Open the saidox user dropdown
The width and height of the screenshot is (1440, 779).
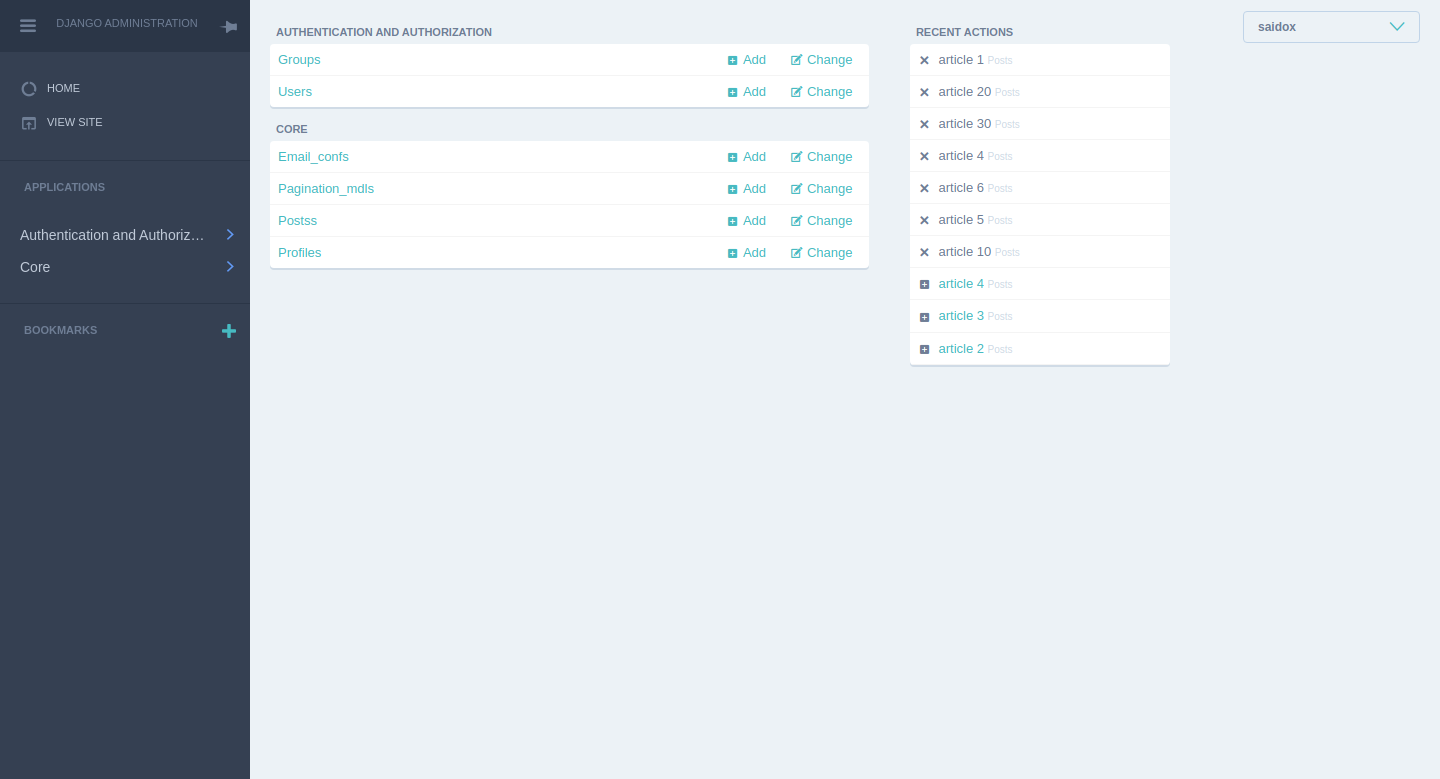coord(1330,27)
